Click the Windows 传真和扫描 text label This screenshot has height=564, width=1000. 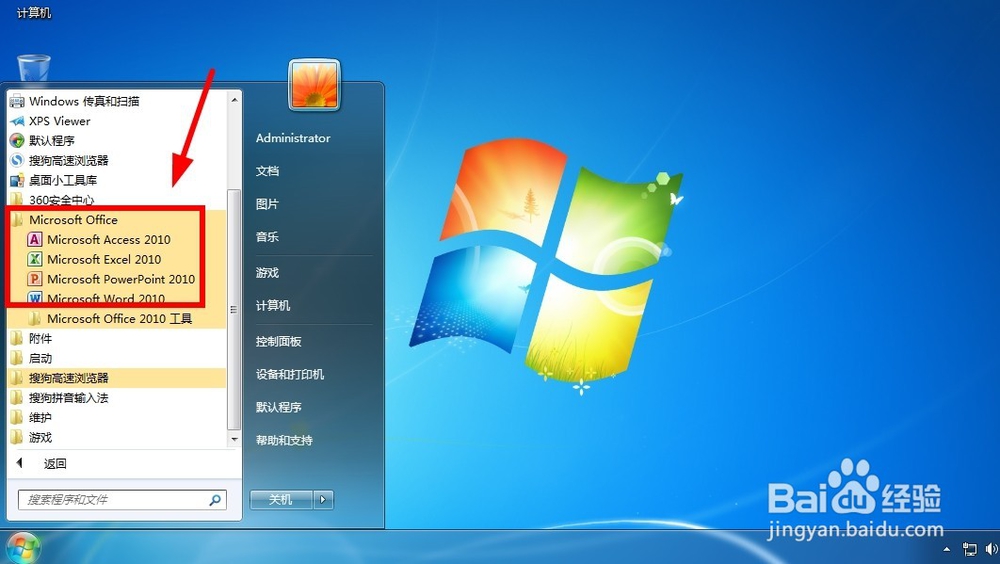click(x=84, y=101)
